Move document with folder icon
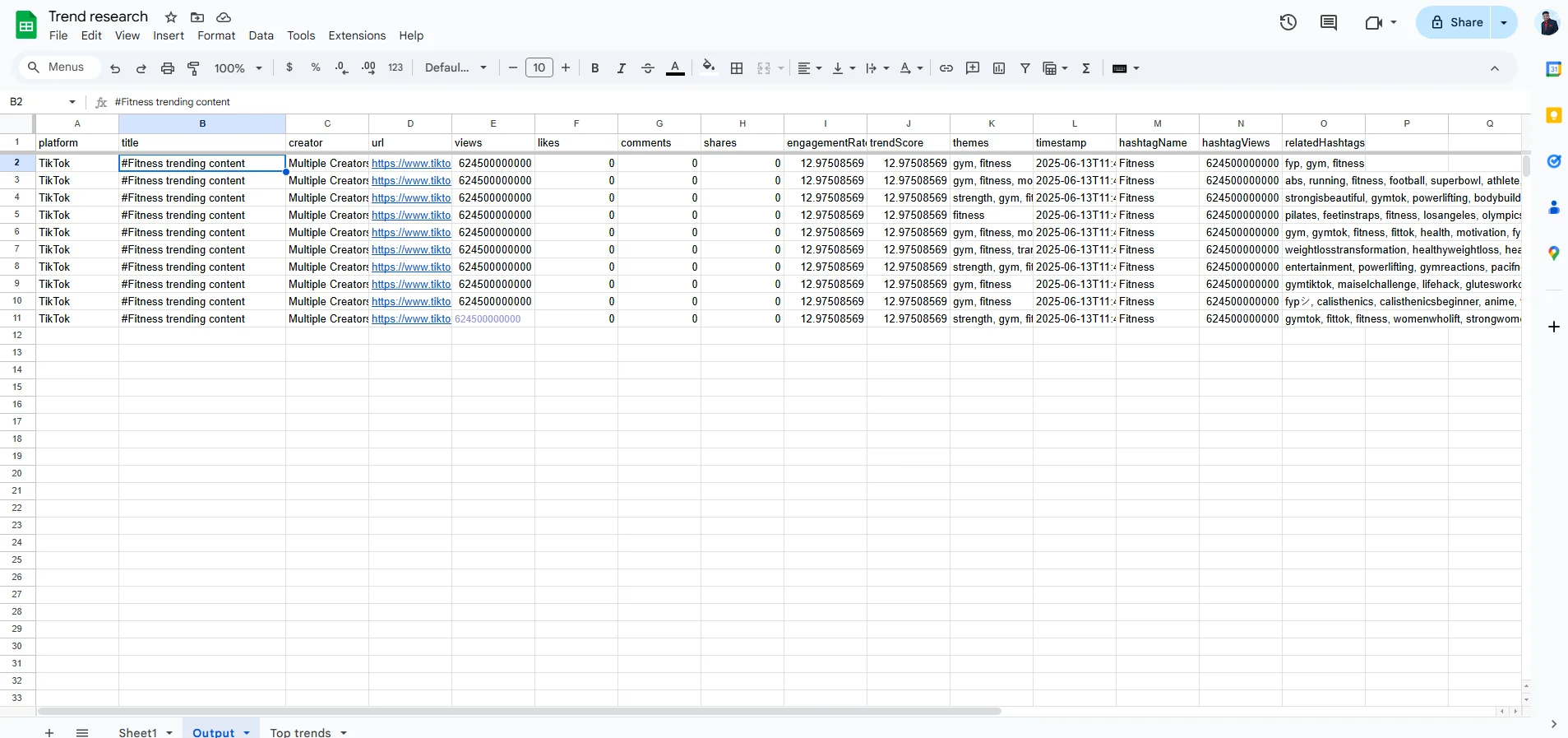The height and width of the screenshot is (738, 1568). tap(197, 17)
